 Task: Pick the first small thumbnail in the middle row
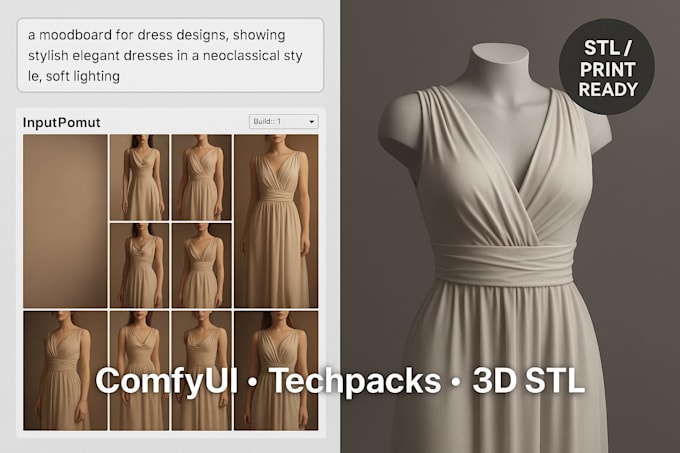pos(139,265)
